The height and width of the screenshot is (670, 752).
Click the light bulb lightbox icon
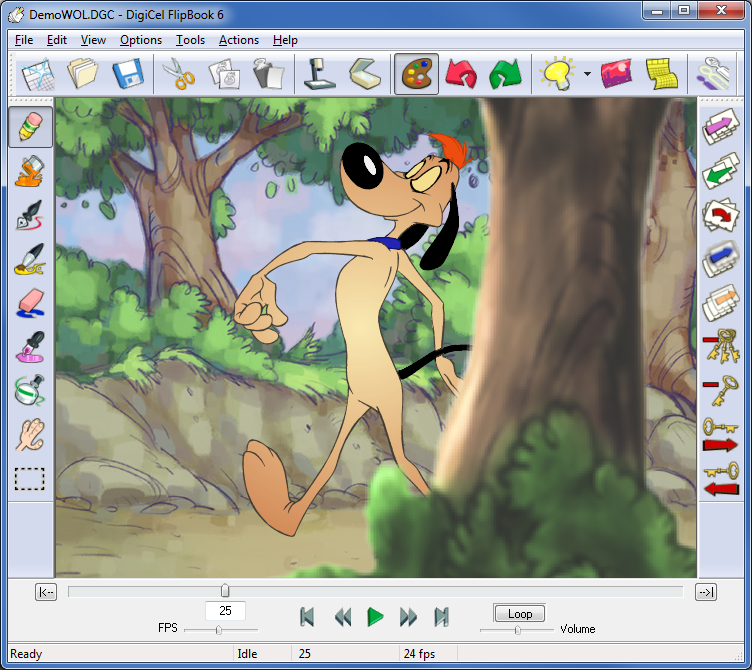[x=557, y=73]
